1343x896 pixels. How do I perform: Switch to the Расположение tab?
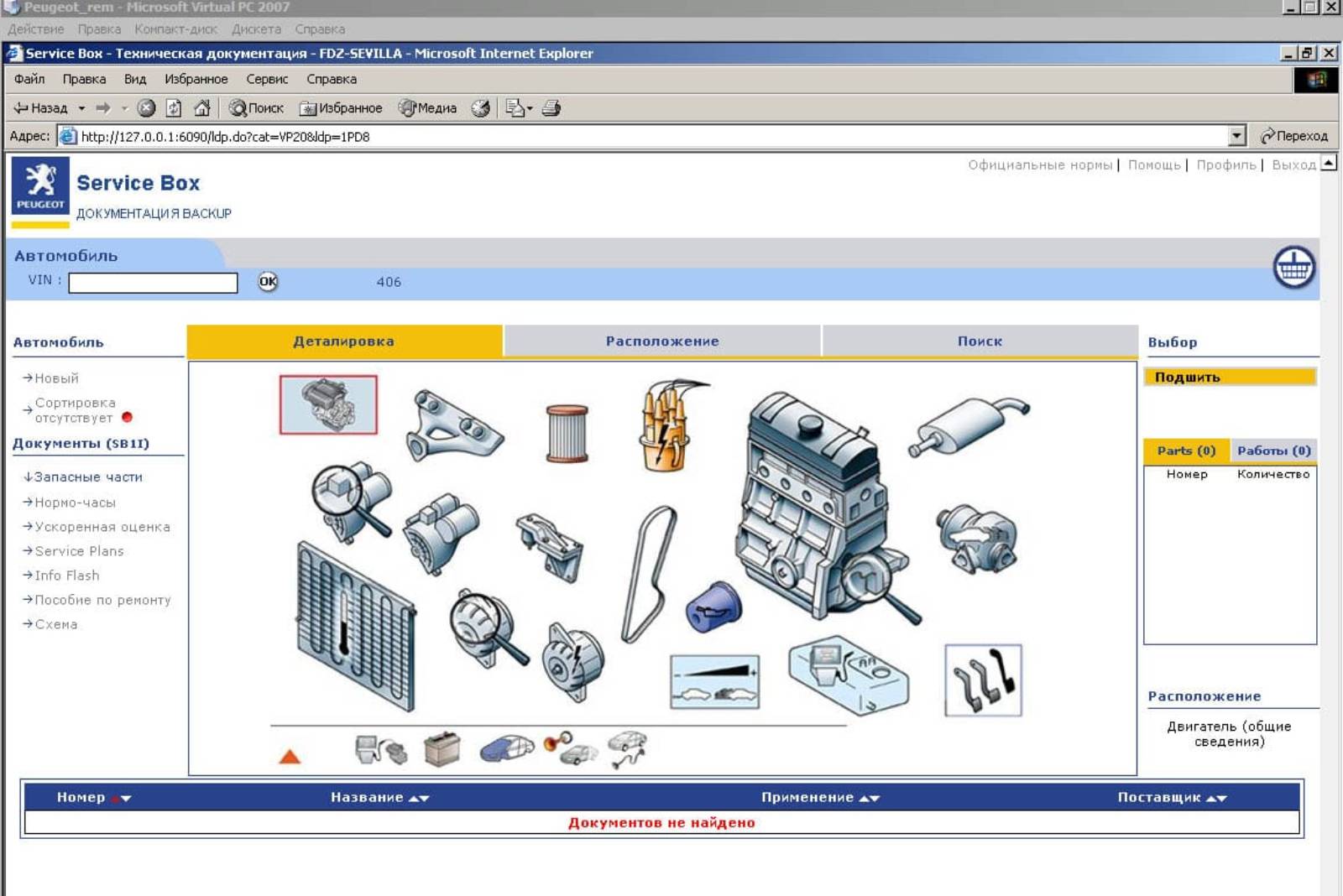662,341
